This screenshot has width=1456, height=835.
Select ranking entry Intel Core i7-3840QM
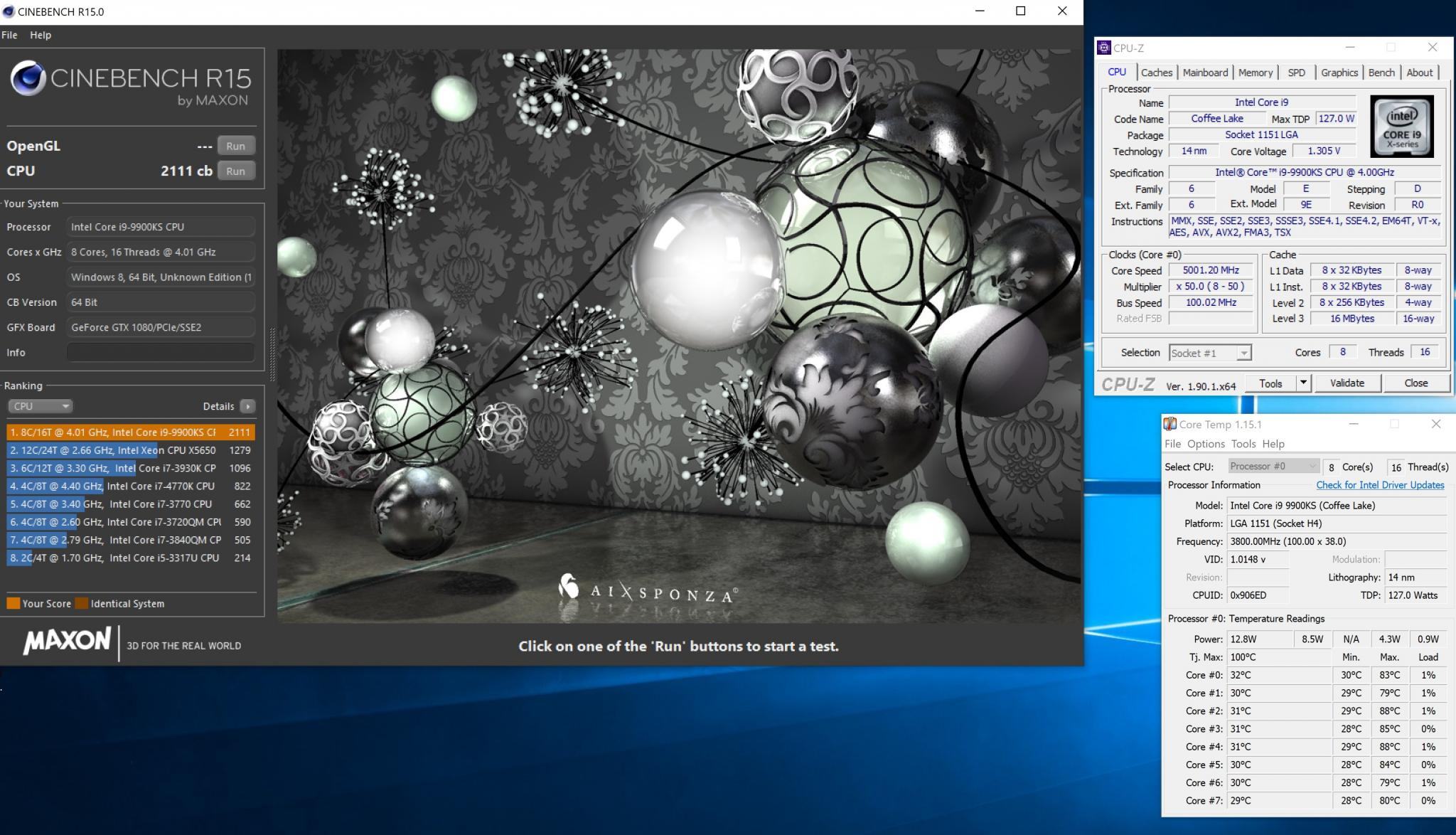131,540
